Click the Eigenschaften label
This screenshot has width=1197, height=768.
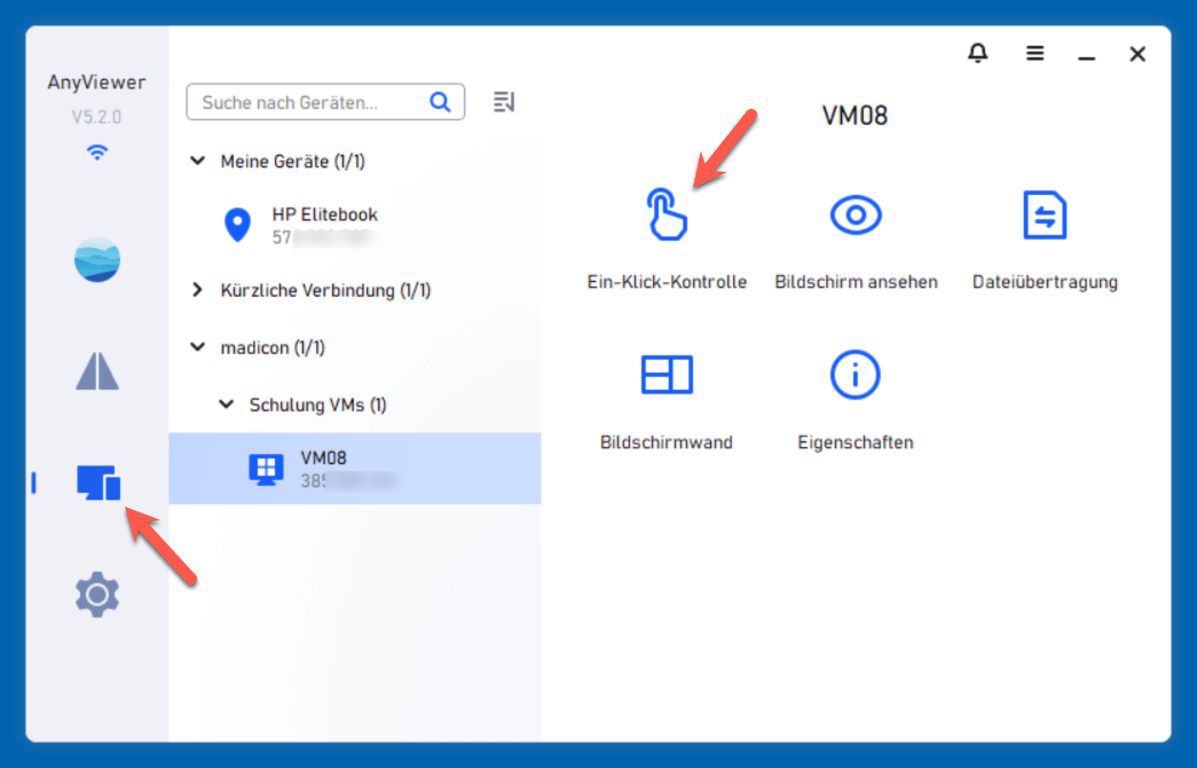tap(855, 442)
